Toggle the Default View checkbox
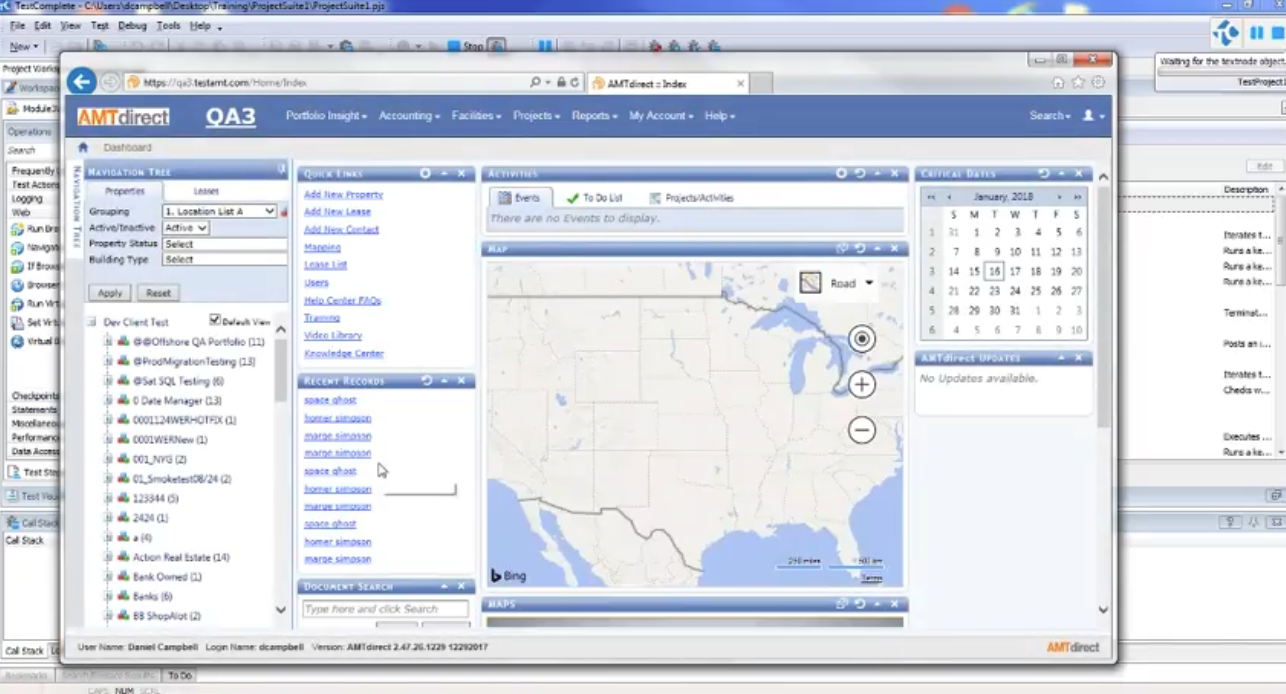This screenshot has width=1286, height=694. (x=215, y=320)
